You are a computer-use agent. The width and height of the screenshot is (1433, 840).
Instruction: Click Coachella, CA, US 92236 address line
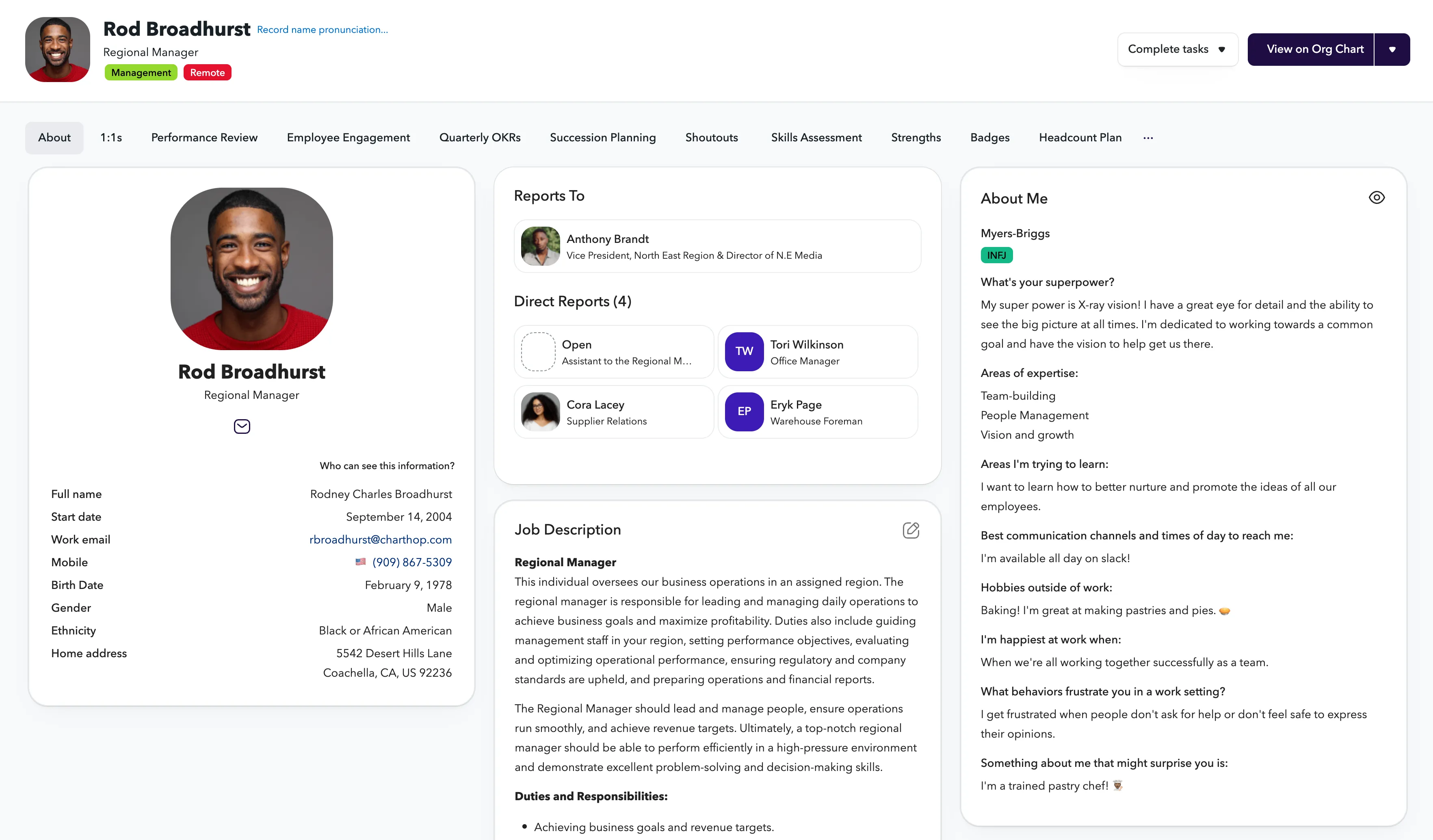[x=387, y=673]
